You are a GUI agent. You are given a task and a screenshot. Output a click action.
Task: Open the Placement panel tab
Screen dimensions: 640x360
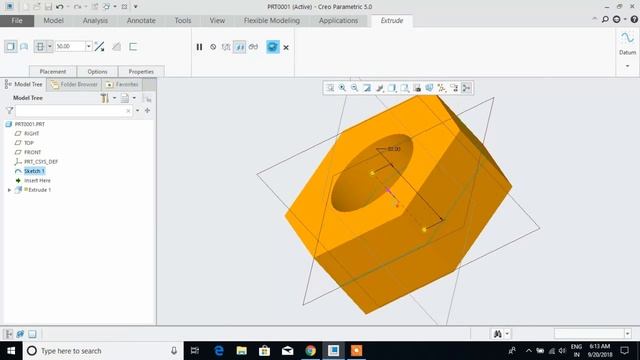click(53, 71)
